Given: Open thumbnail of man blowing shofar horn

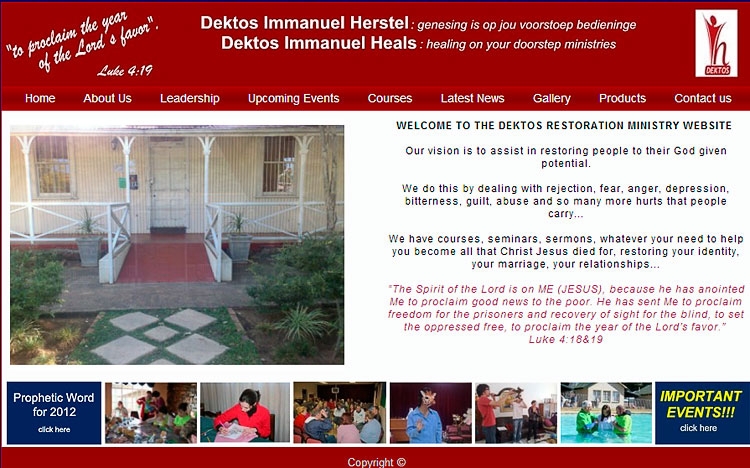Looking at the screenshot, I should pos(516,412).
